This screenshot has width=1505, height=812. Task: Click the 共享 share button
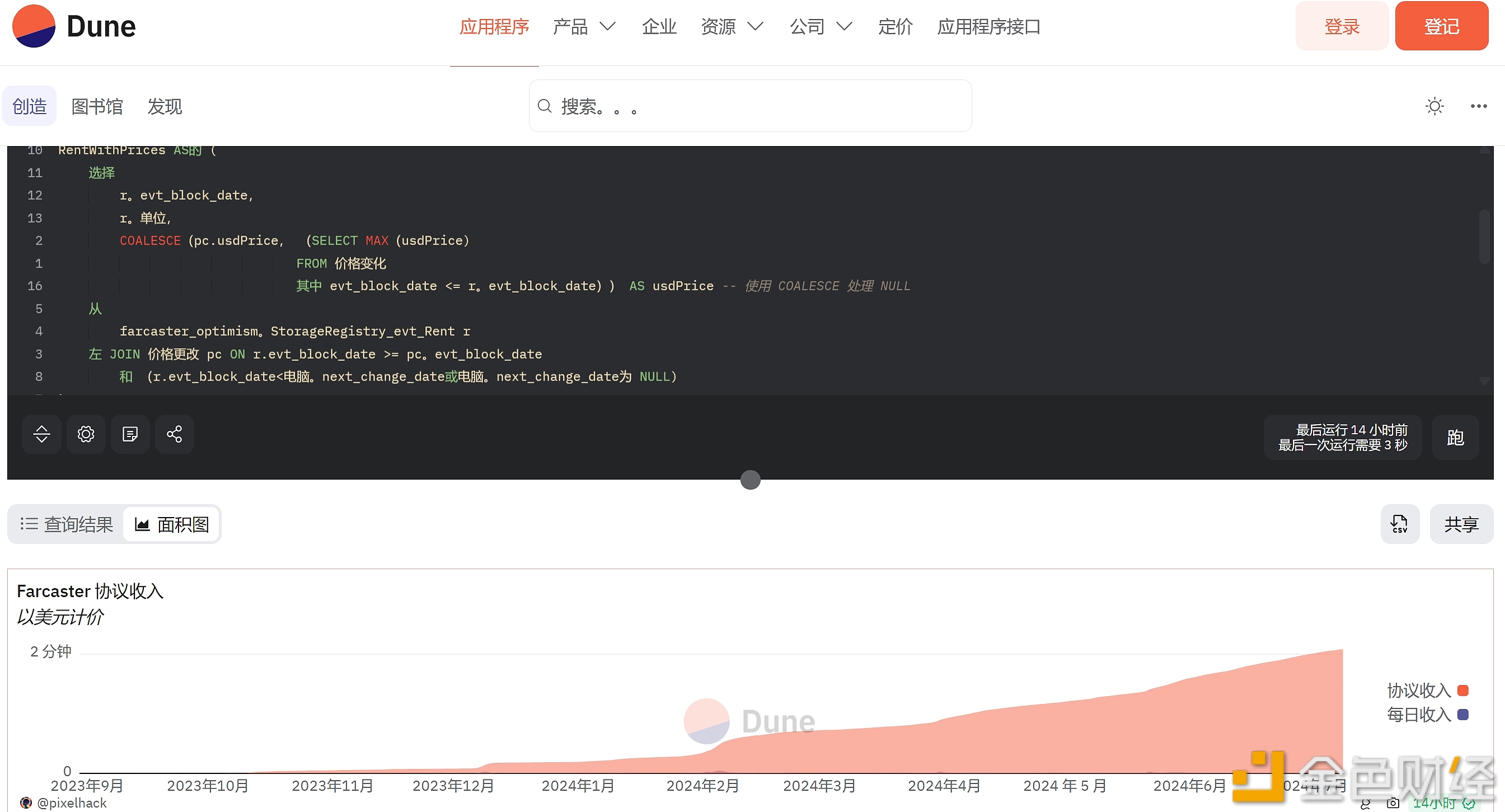(x=1461, y=524)
